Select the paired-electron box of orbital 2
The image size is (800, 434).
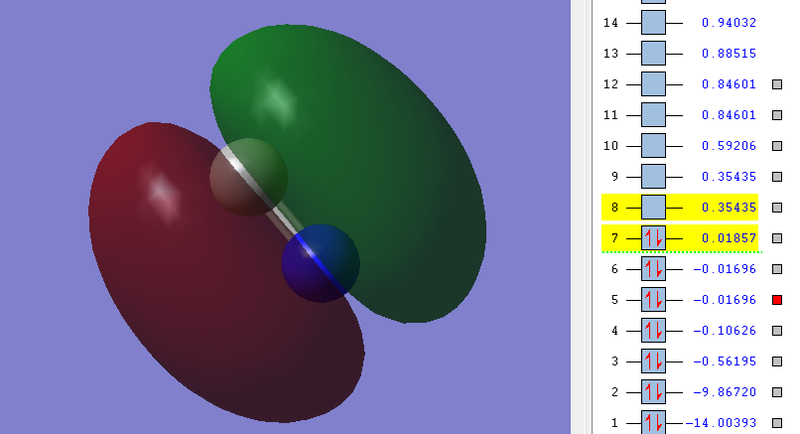[x=653, y=392]
